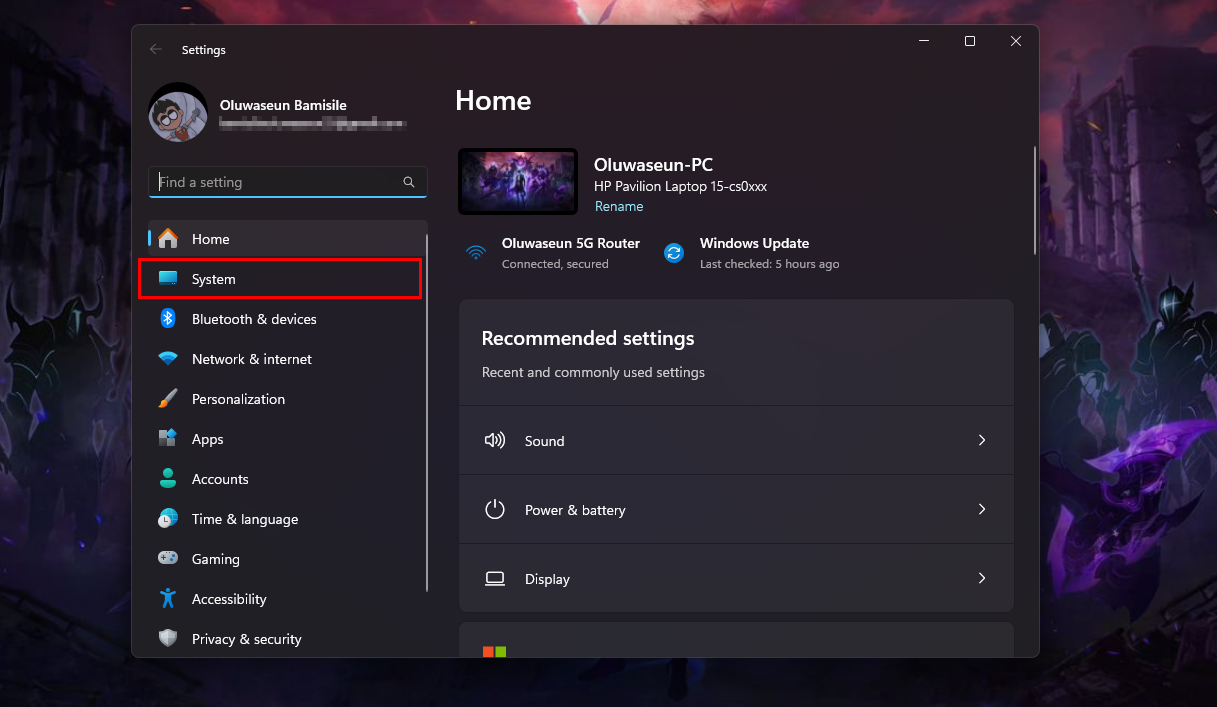Open the Sound recommended setting

pyautogui.click(x=736, y=440)
